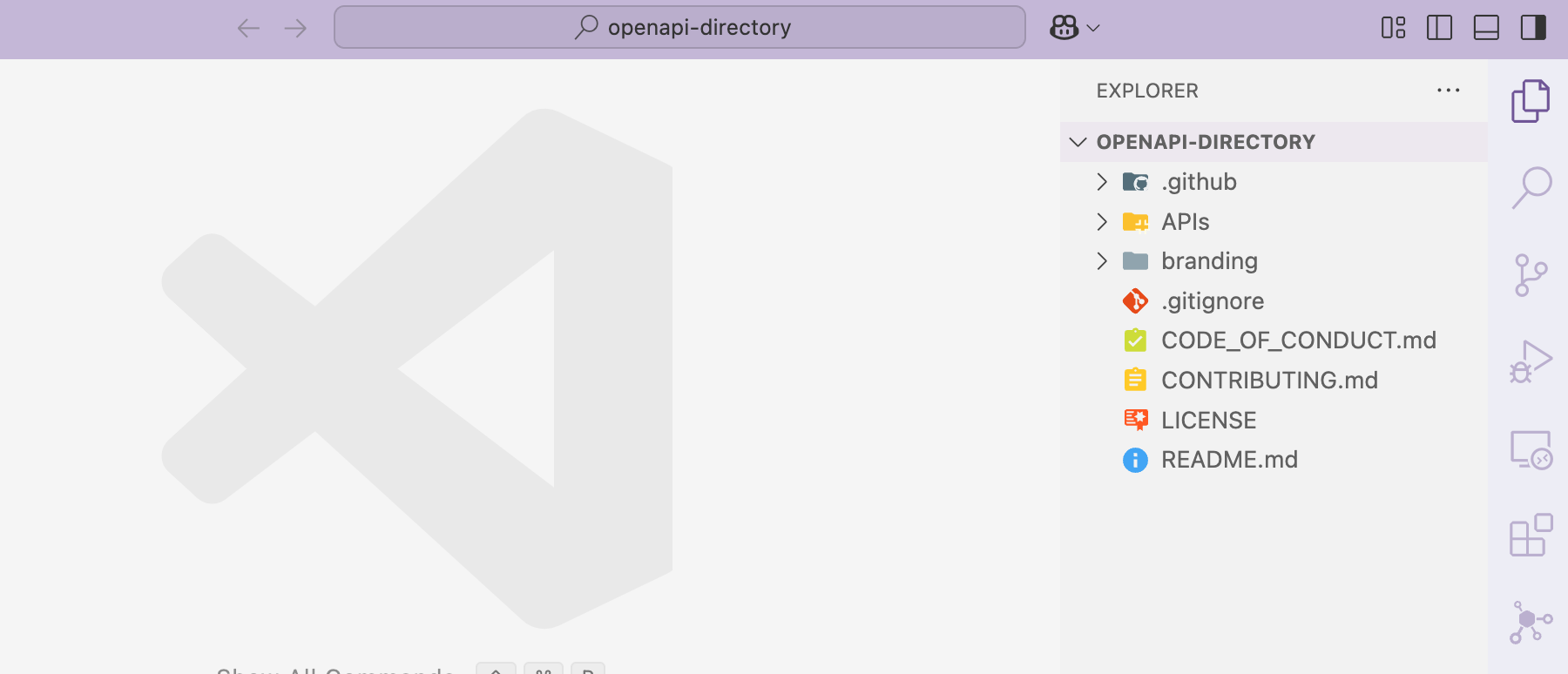Open the Extensions view
Viewport: 1568px width, 674px height.
tap(1531, 535)
